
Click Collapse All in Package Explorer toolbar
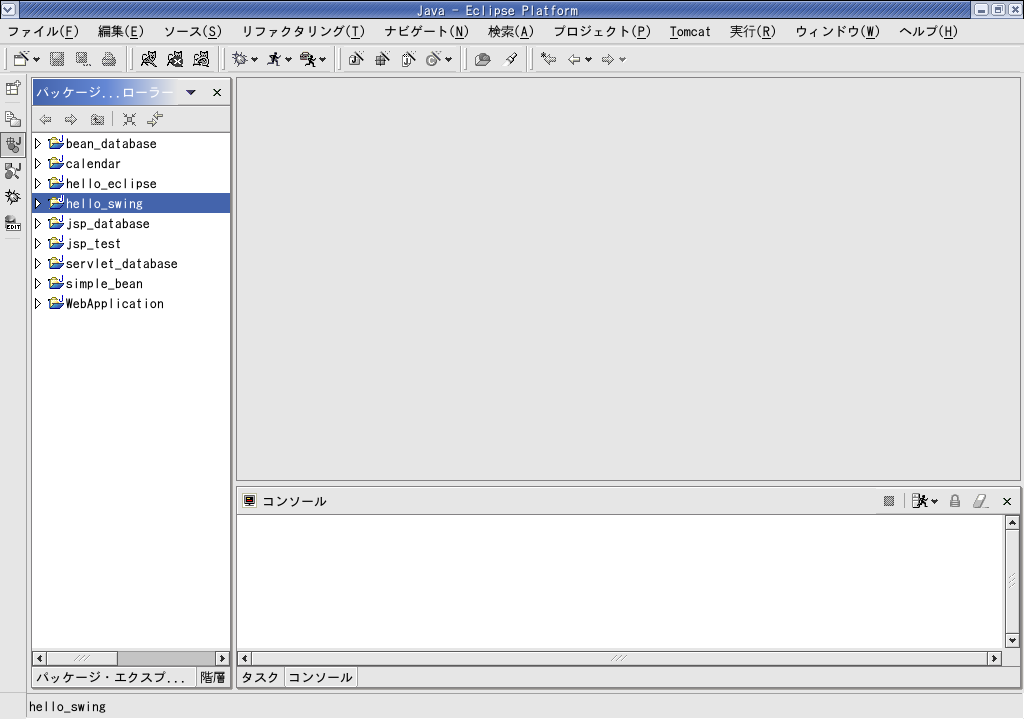click(129, 120)
